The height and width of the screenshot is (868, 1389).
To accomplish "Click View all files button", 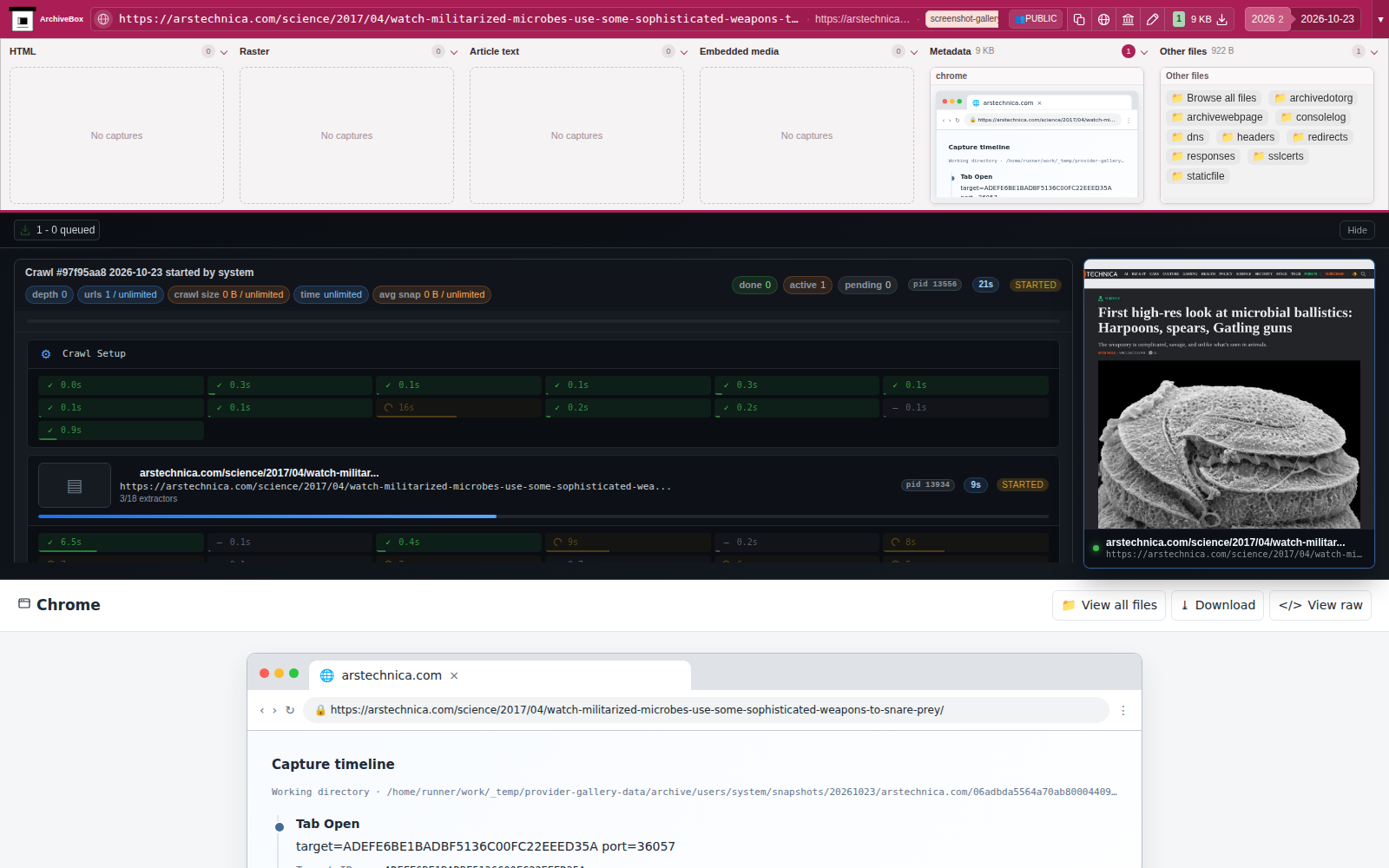I will (1109, 605).
